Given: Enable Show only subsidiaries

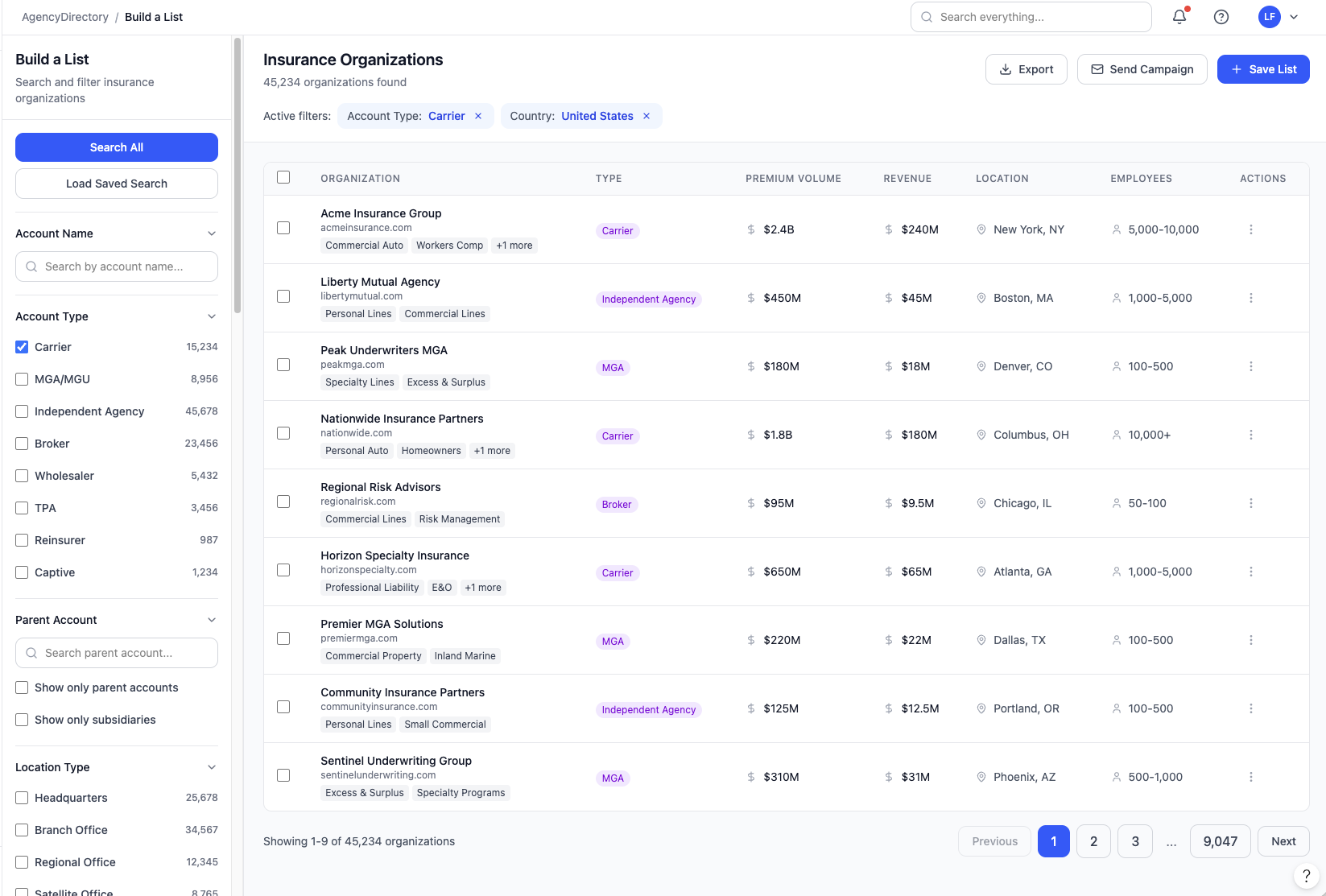Looking at the screenshot, I should pos(22,720).
